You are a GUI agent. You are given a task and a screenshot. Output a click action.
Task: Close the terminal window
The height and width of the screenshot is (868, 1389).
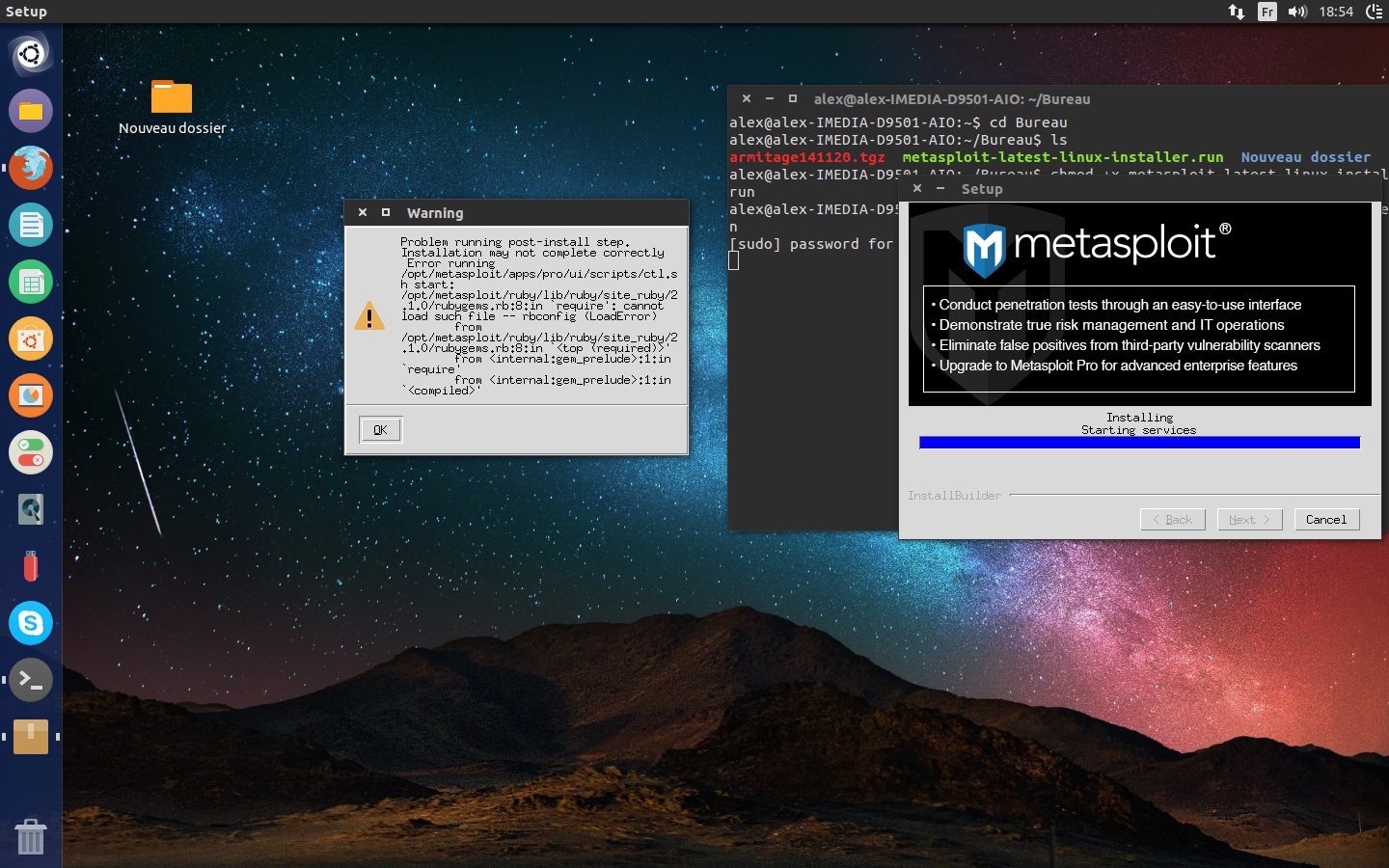(x=747, y=98)
